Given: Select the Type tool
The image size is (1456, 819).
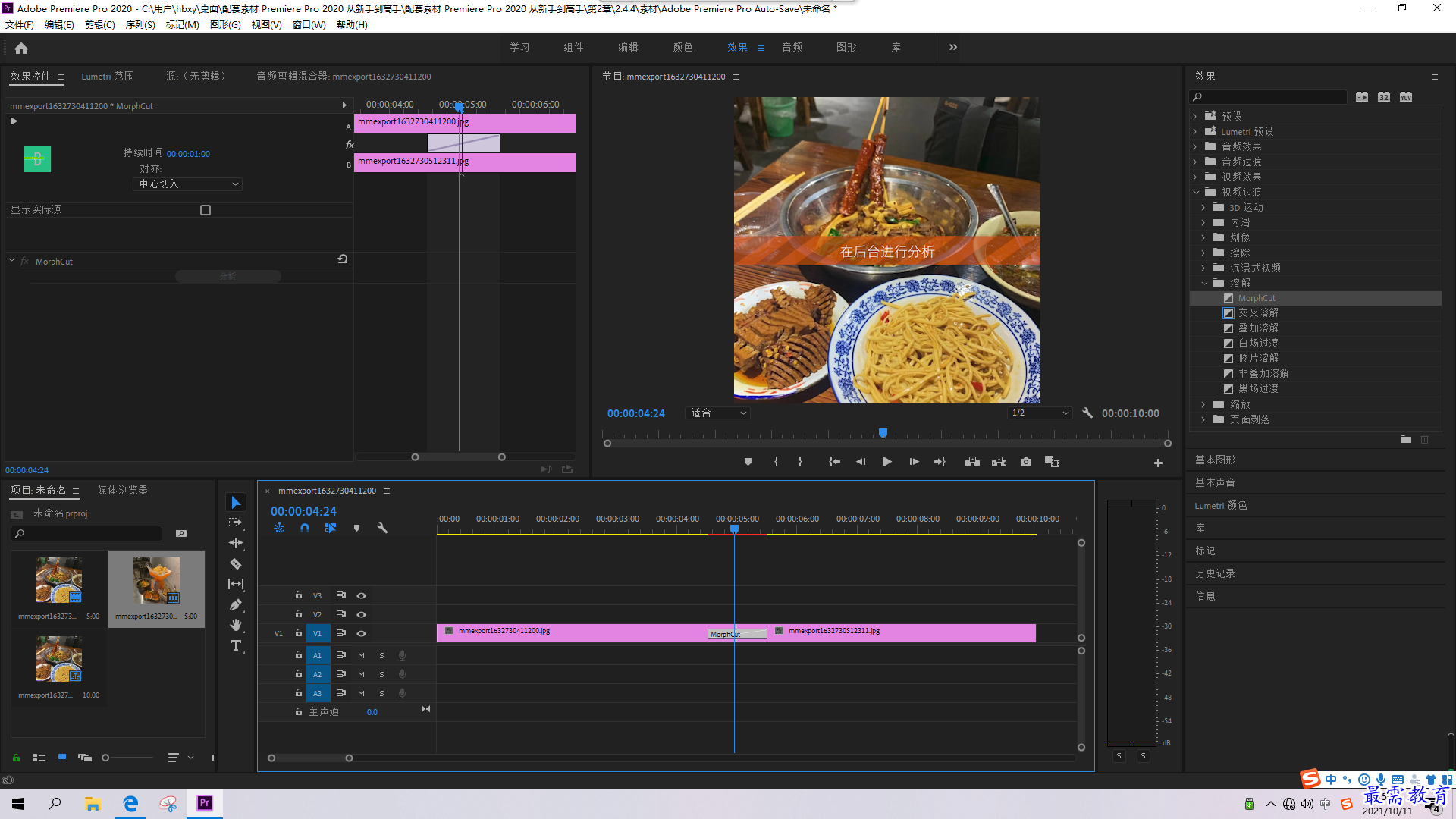Looking at the screenshot, I should pyautogui.click(x=236, y=645).
